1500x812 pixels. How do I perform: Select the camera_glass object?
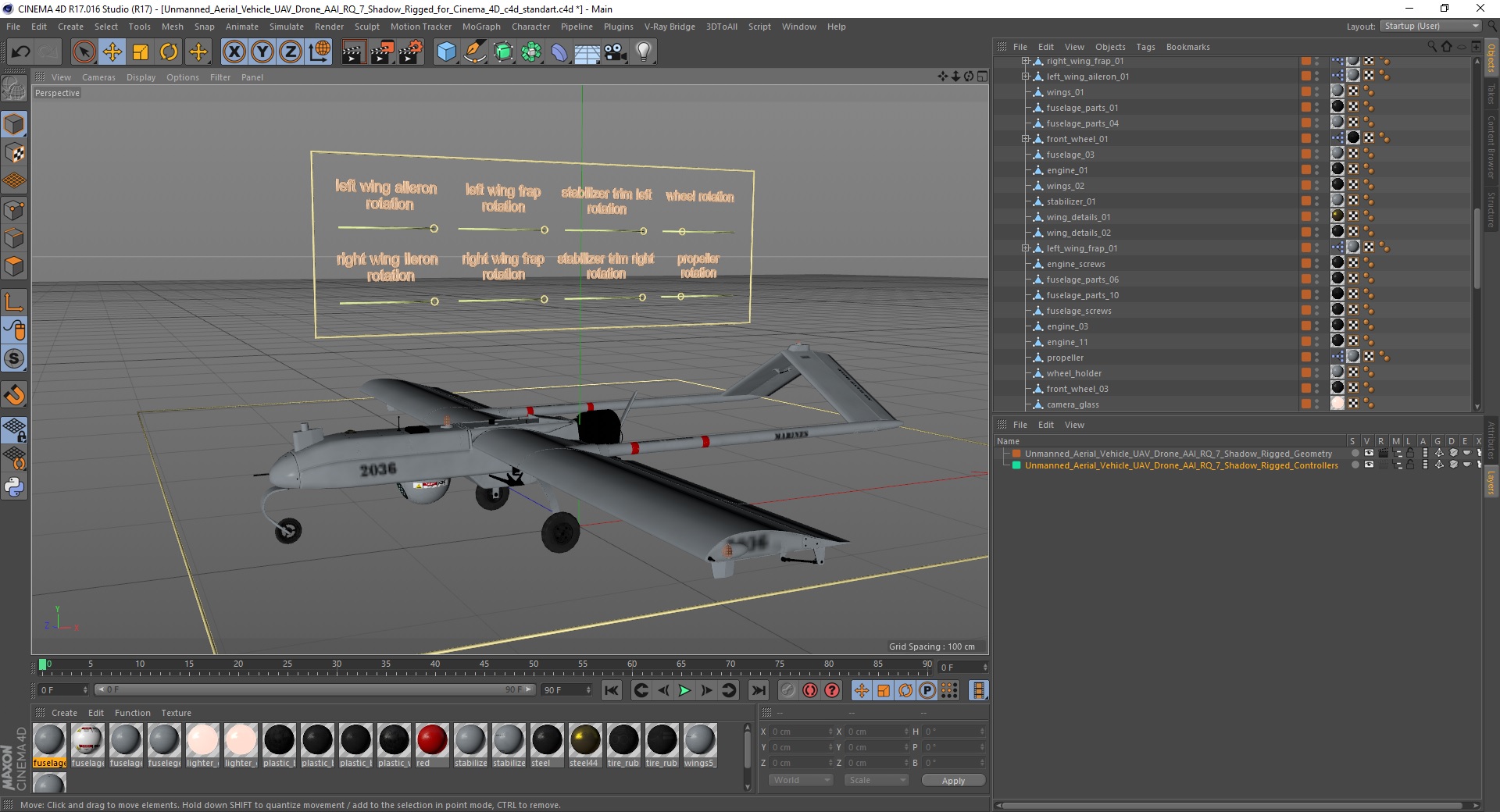[x=1073, y=404]
